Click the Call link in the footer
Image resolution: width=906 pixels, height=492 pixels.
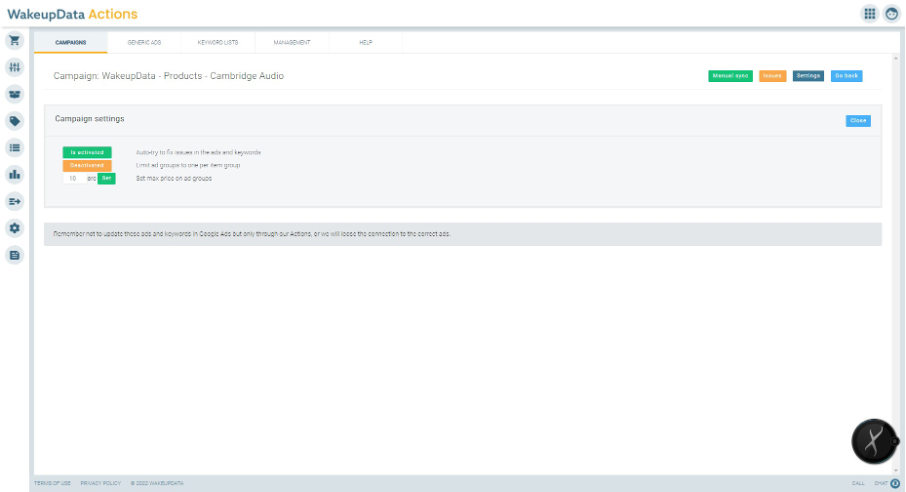tap(858, 483)
